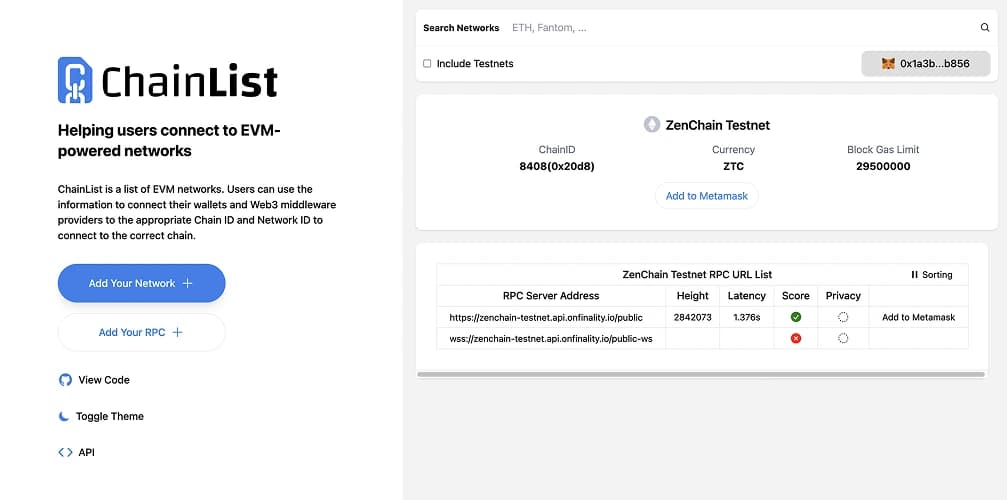Click the pause-style icon beside Sorting
Viewport: 1007px width, 500px height.
click(915, 275)
